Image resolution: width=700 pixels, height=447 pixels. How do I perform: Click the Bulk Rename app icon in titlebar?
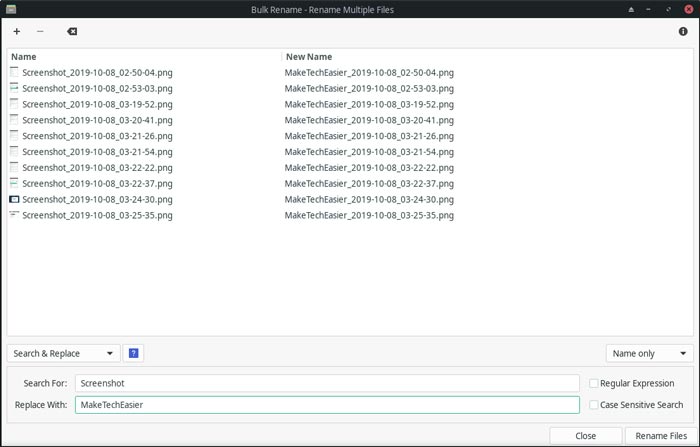point(11,9)
